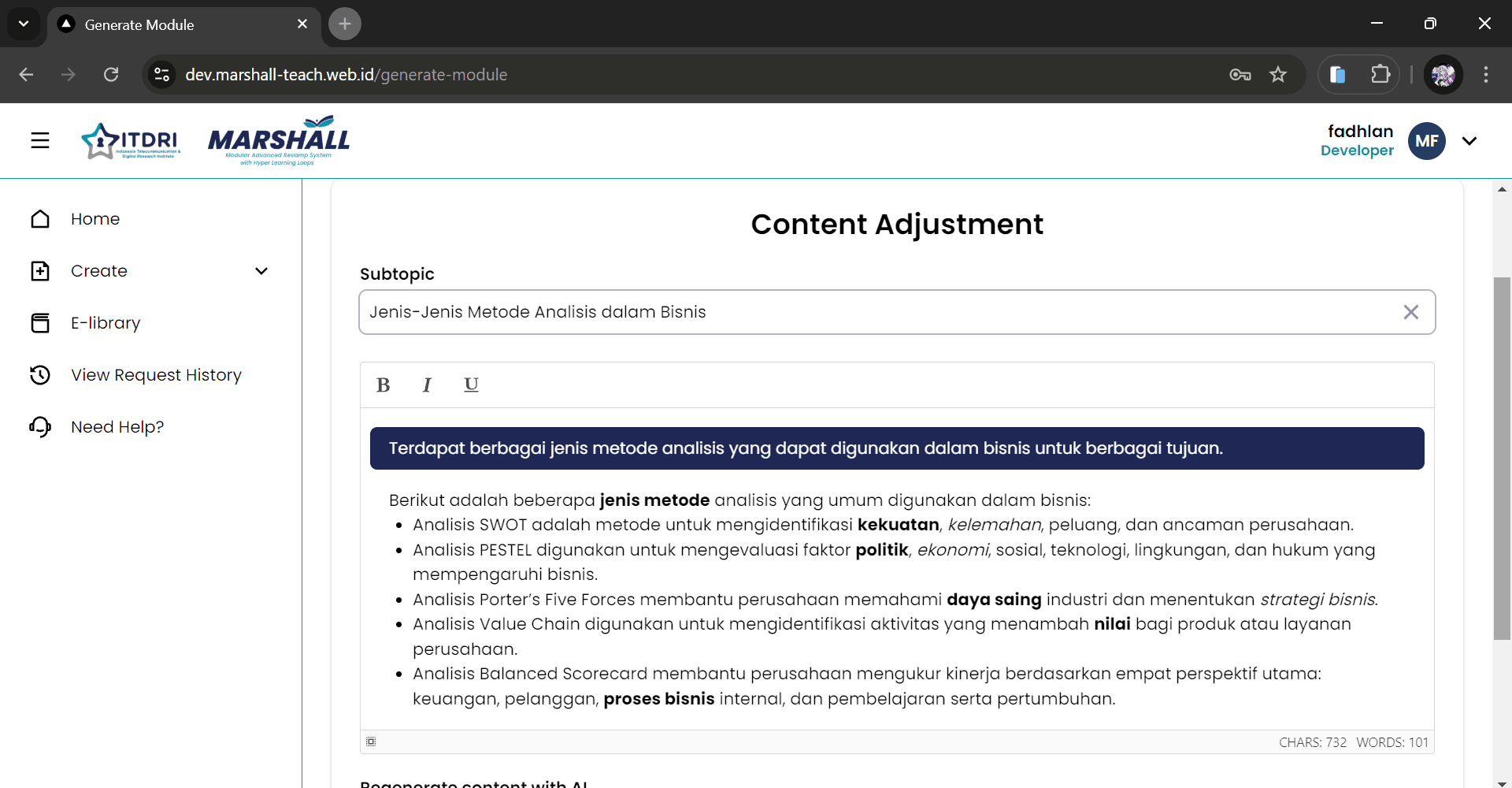1512x788 pixels.
Task: Apply underline formatting in editor toolbar
Action: pyautogui.click(x=471, y=385)
